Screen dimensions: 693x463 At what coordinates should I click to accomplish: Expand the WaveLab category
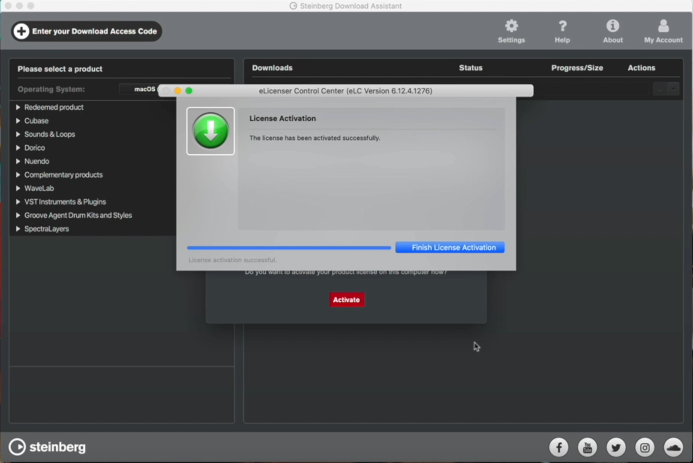click(18, 188)
